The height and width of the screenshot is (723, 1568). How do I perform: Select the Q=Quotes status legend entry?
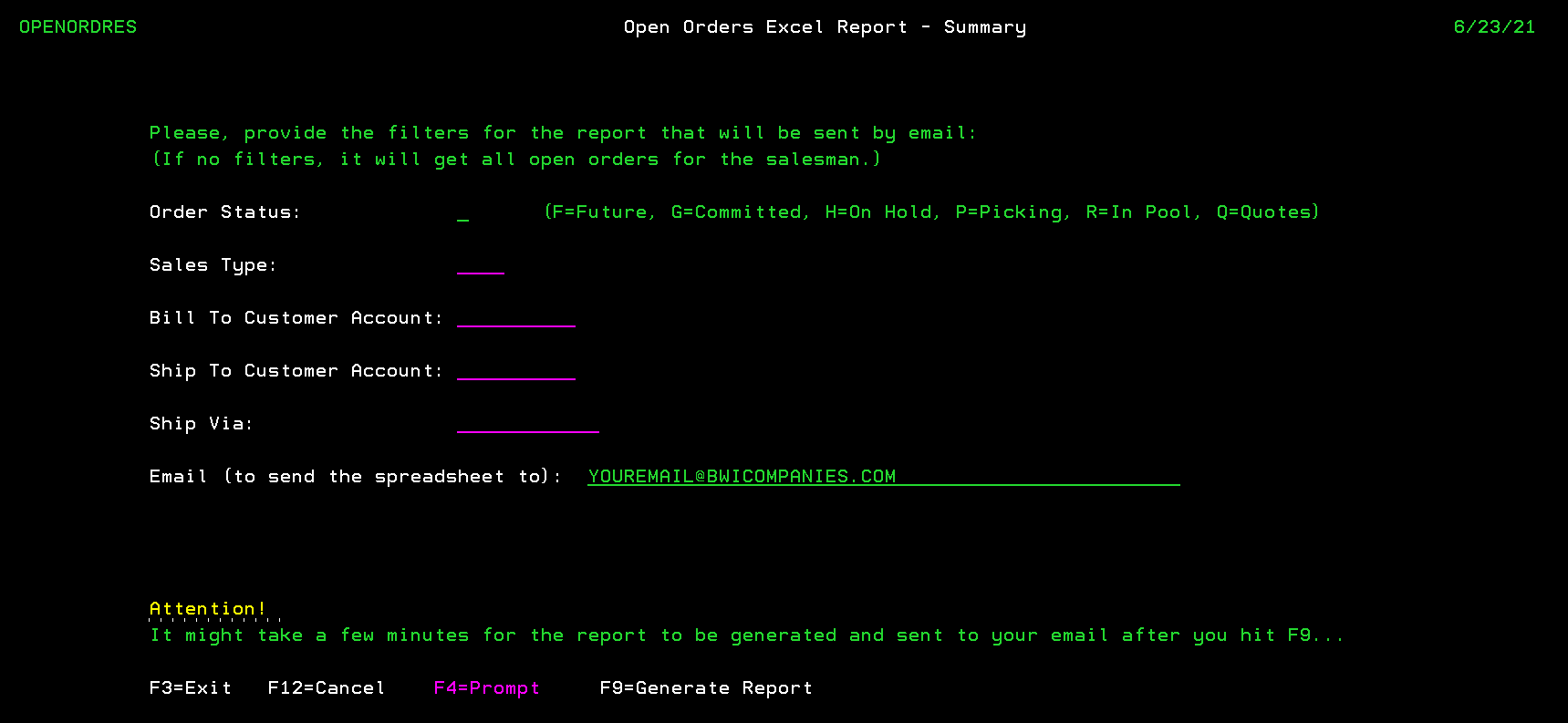click(1265, 212)
